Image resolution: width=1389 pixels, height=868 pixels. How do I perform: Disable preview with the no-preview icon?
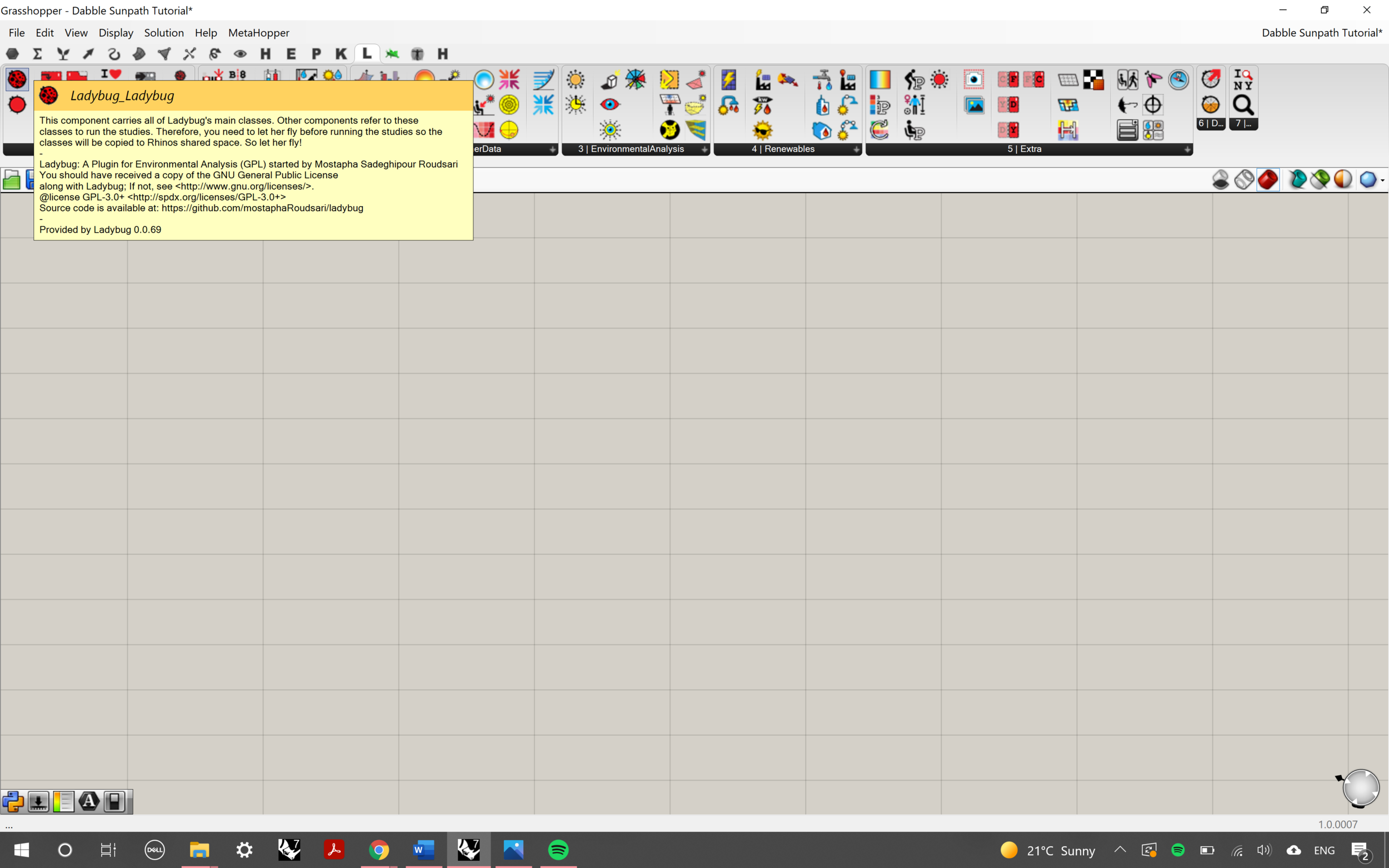coord(1221,180)
